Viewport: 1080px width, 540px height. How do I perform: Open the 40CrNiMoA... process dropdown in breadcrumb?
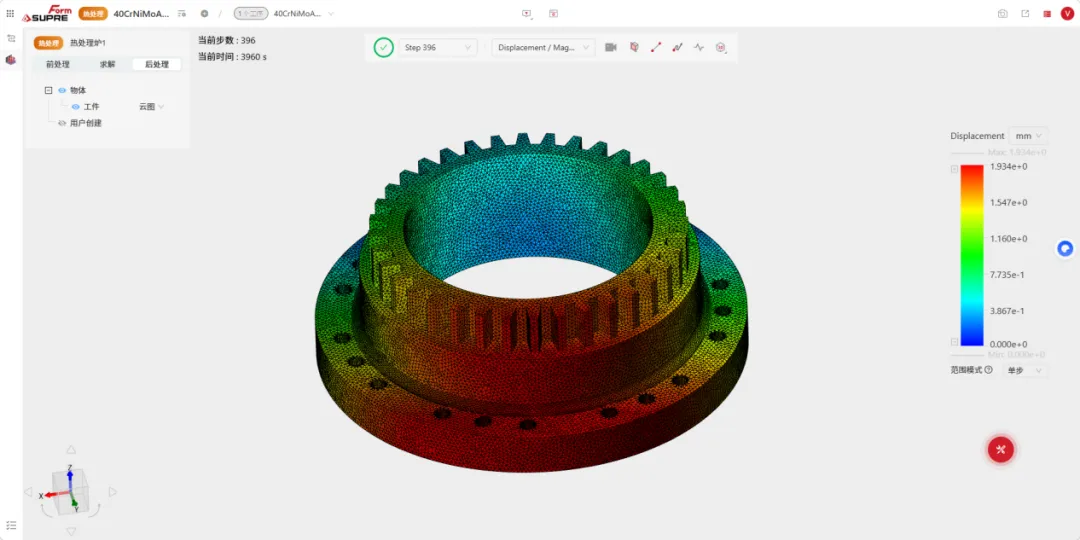click(x=303, y=14)
